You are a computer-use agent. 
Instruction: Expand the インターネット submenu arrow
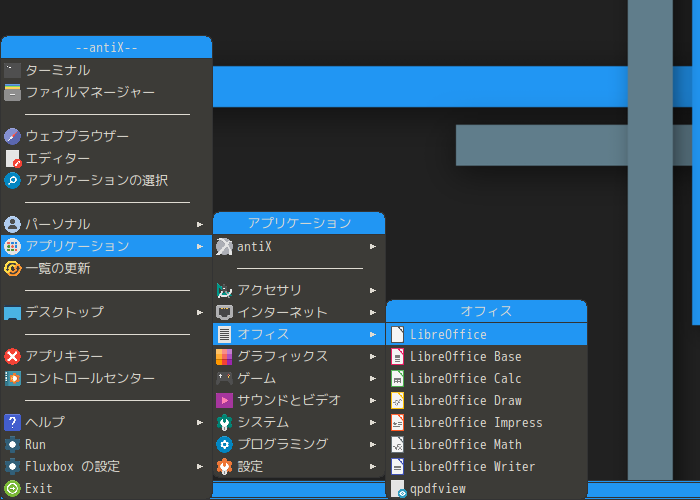(x=373, y=312)
